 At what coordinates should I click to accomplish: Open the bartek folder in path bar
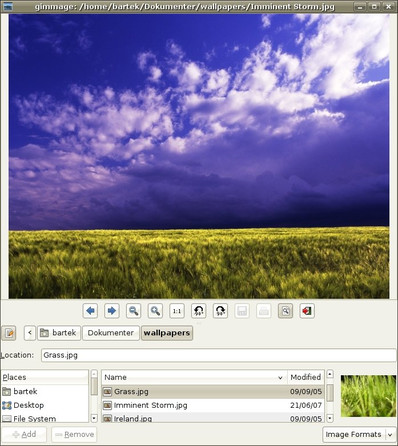tap(59, 333)
